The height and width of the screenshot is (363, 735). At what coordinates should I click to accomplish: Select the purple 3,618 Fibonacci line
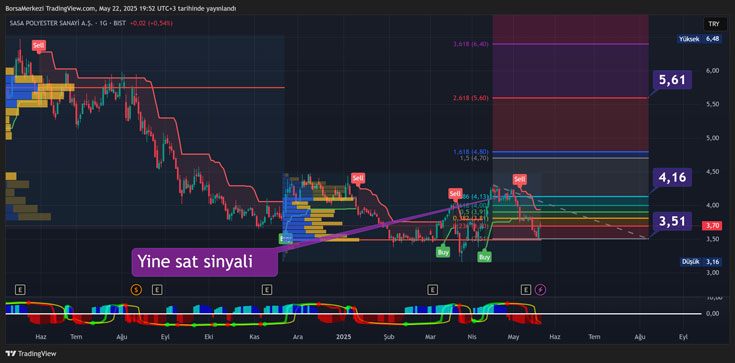[570, 44]
